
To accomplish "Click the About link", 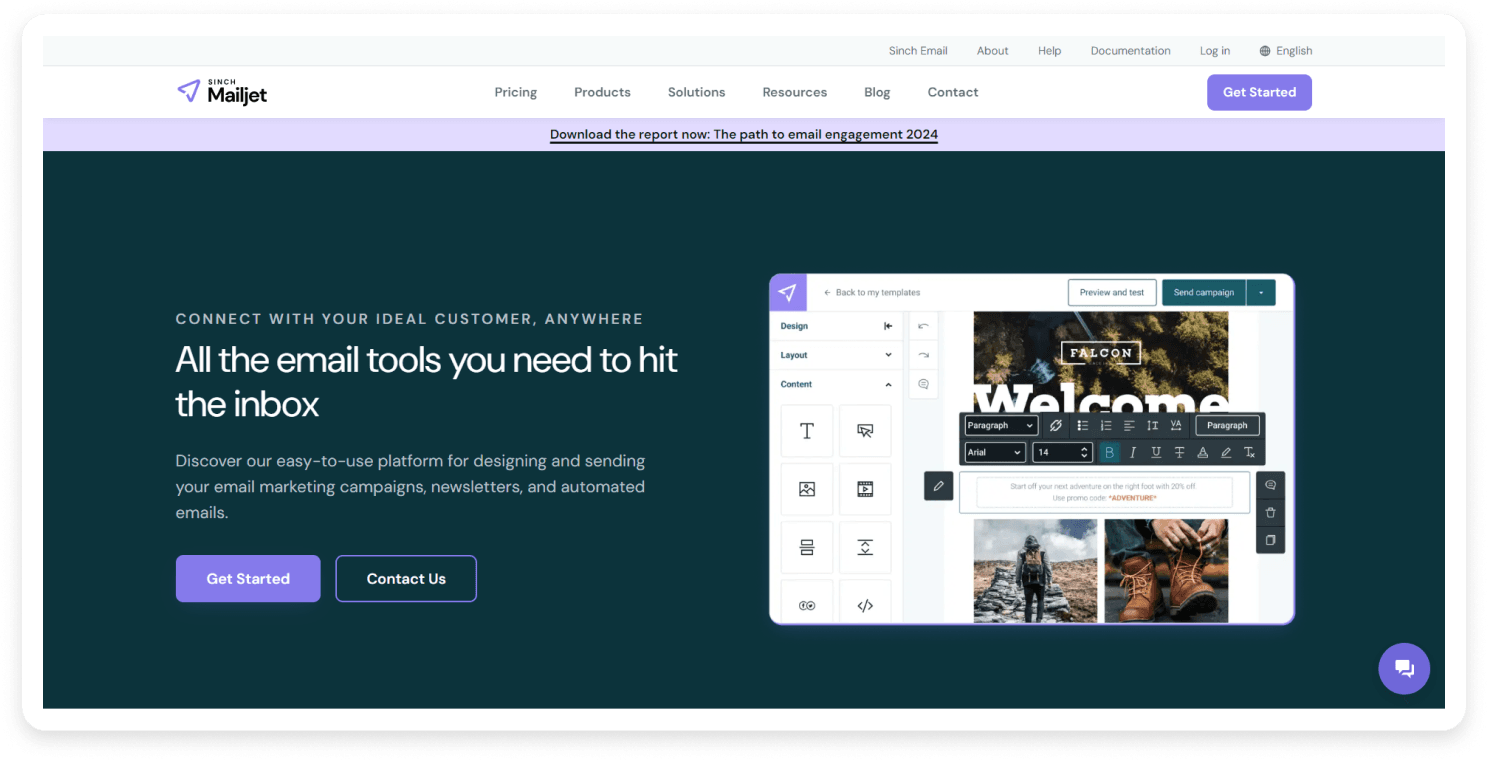I will (993, 51).
